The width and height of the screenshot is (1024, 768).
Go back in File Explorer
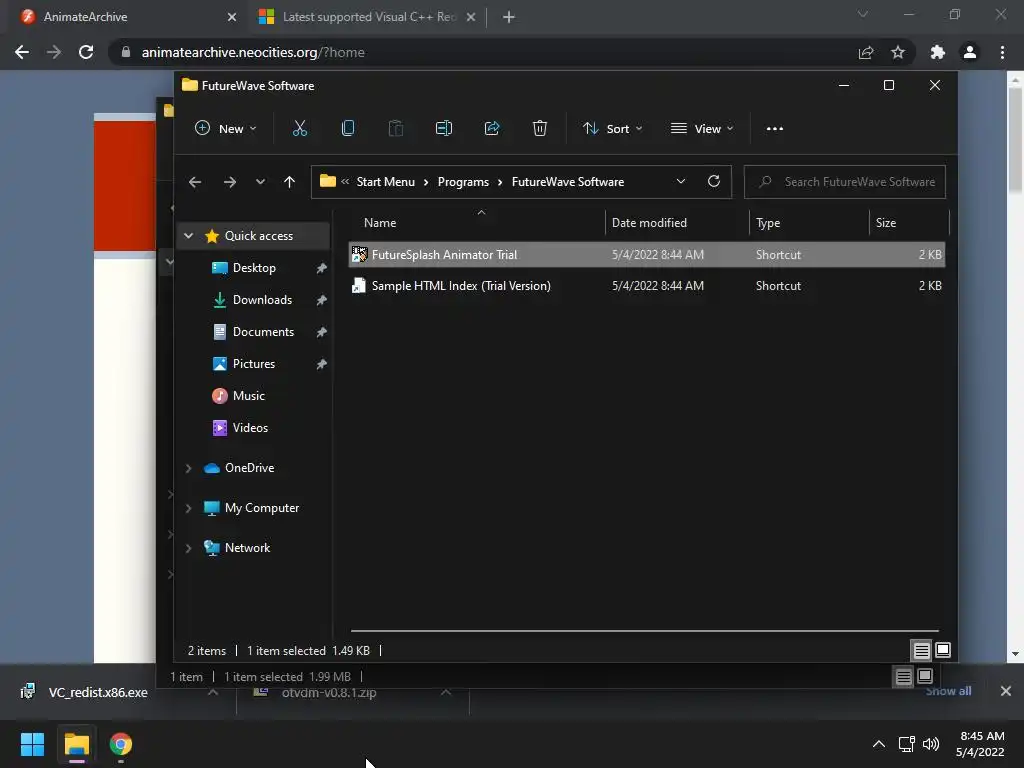[195, 182]
